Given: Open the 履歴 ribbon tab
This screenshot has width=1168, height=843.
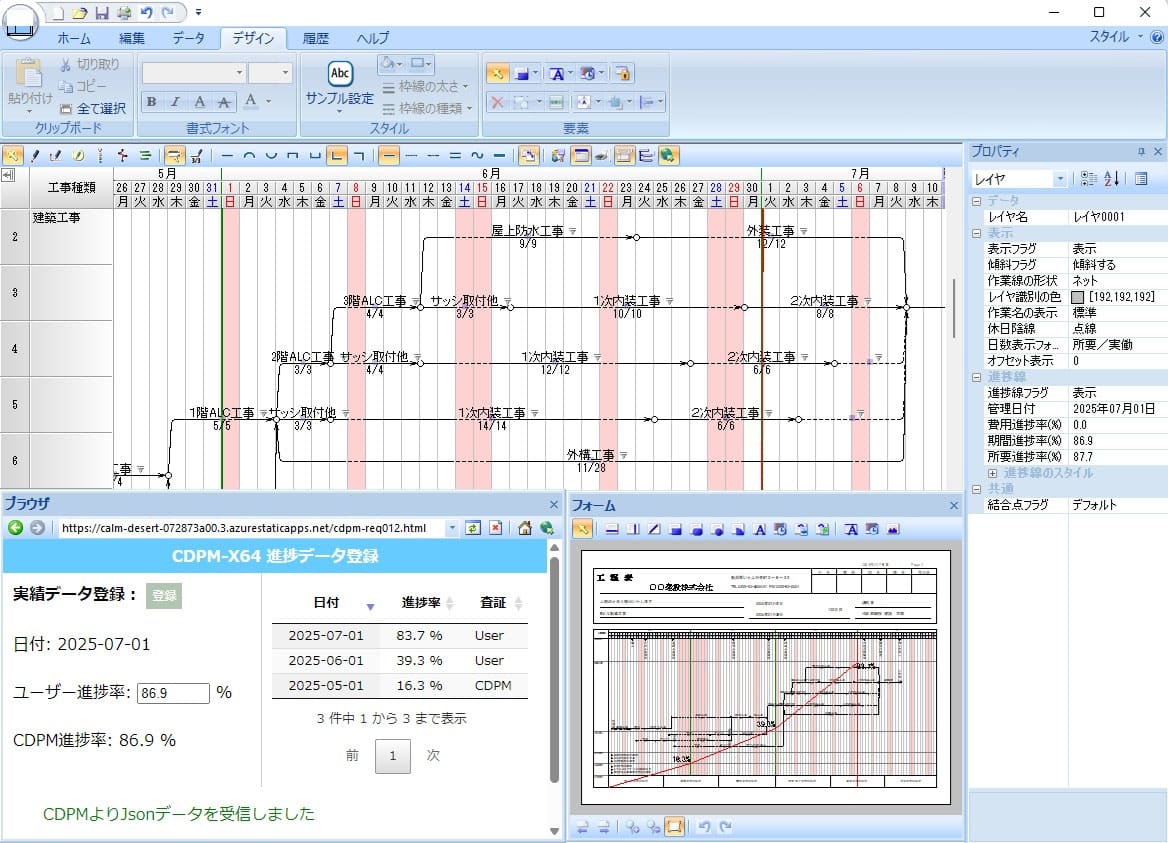Looking at the screenshot, I should point(315,38).
